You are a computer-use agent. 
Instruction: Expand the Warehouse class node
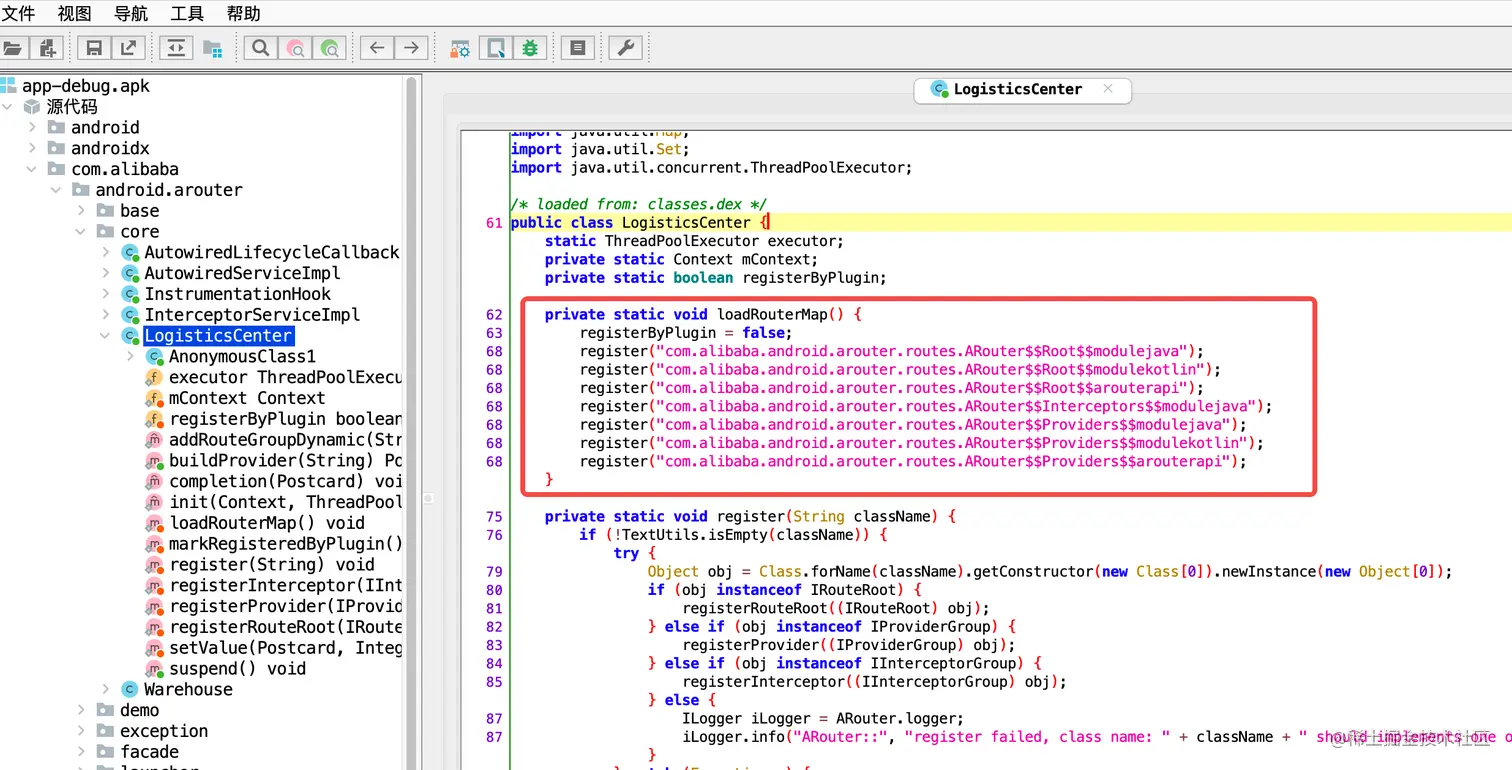tap(106, 689)
